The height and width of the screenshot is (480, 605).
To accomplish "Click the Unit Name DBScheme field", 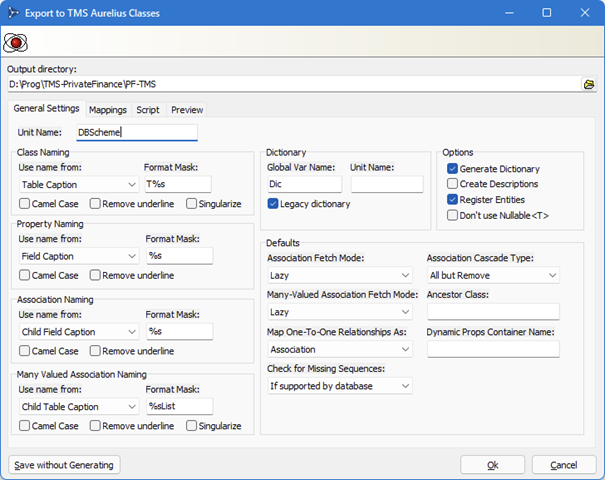I will 137,132.
